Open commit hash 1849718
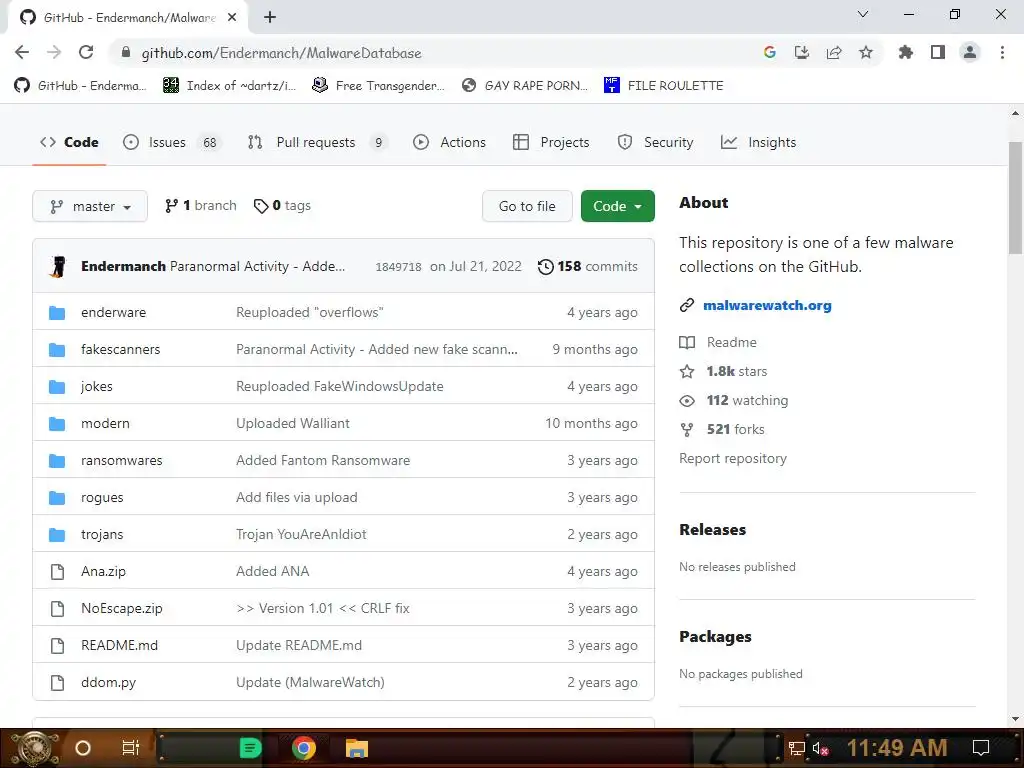 398,266
